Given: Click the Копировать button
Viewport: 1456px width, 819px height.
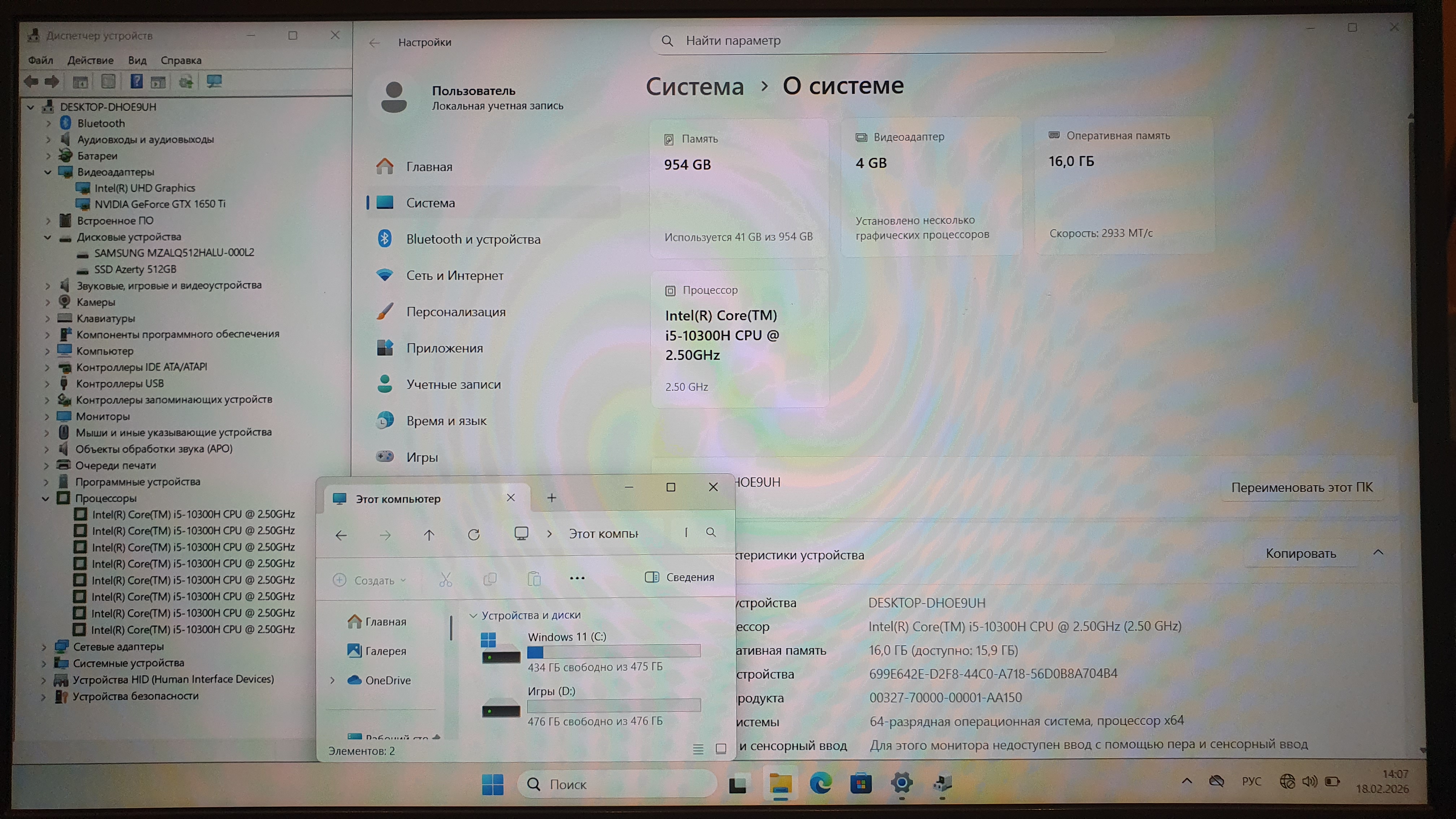Looking at the screenshot, I should point(1301,553).
